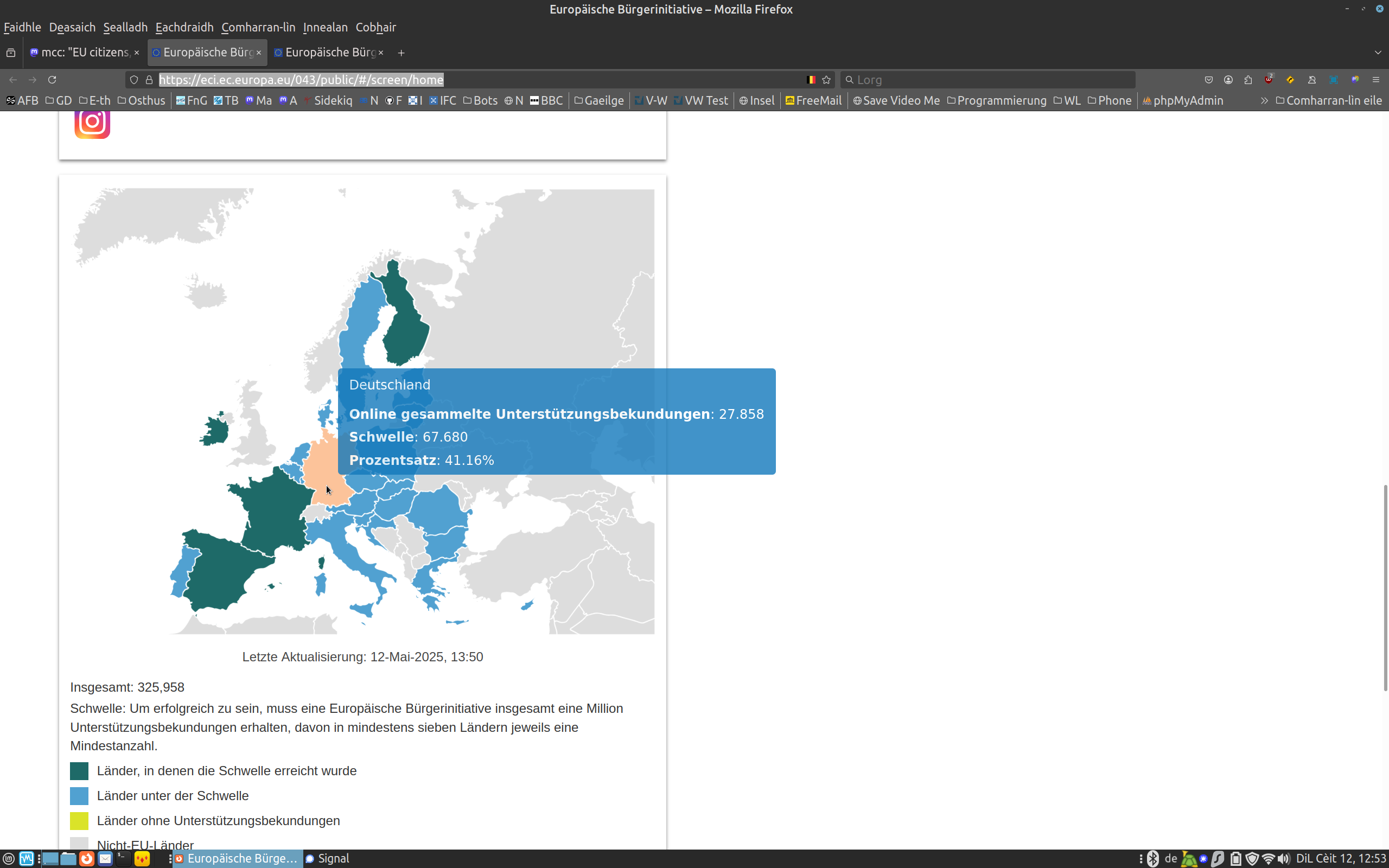
Task: Open the Eachdraidh menu
Action: point(184,27)
